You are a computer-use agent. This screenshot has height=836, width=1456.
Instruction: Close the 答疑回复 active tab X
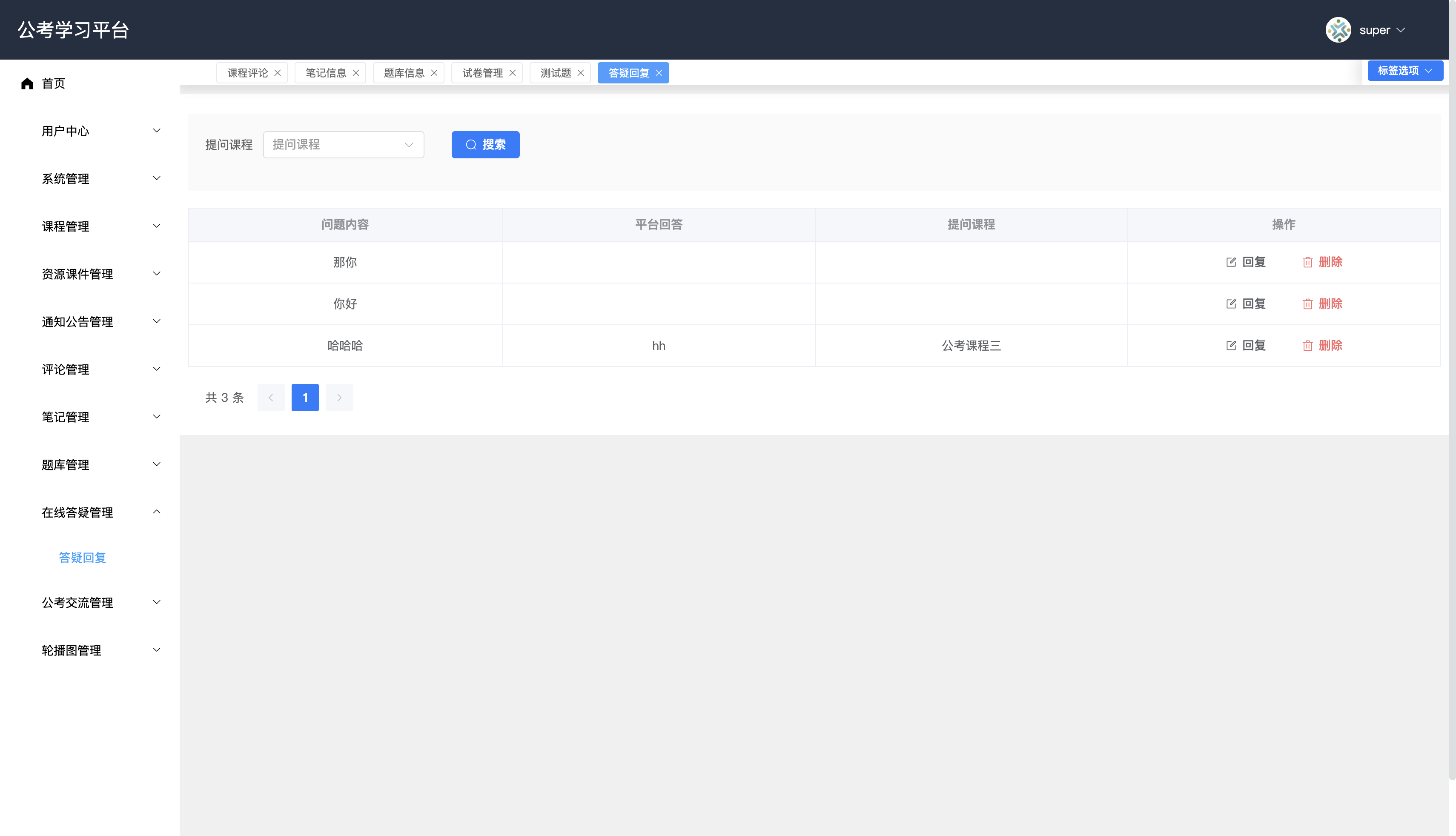pyautogui.click(x=659, y=73)
